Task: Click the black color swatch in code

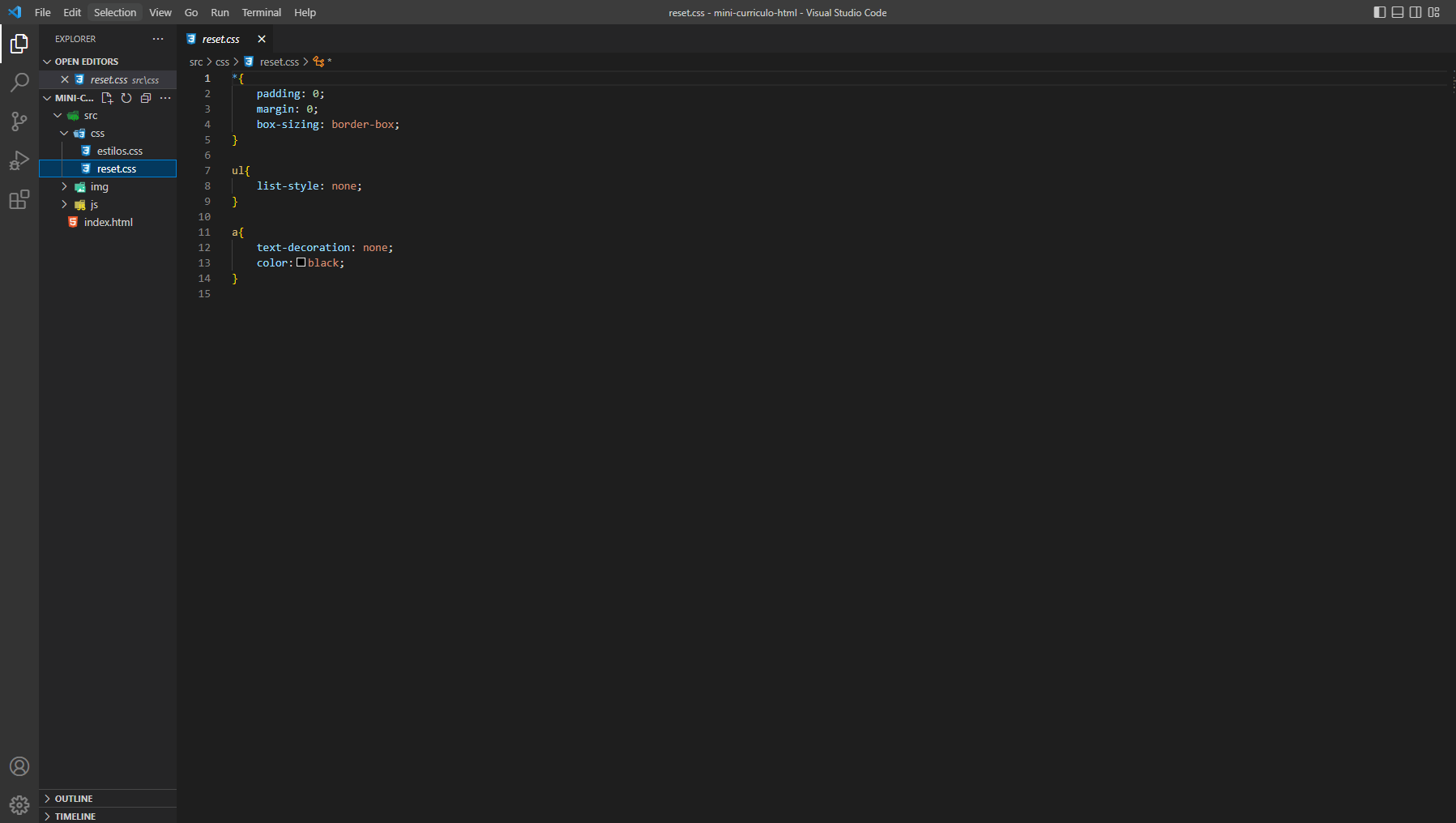Action: [301, 262]
